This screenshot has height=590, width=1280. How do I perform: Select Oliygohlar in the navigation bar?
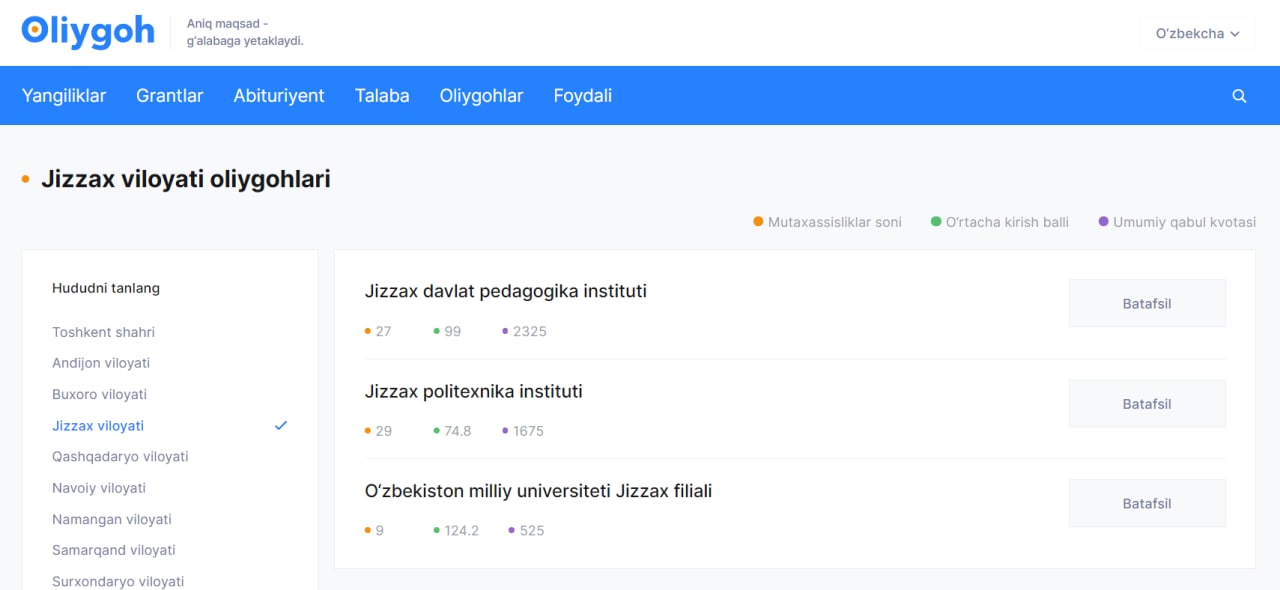(x=481, y=96)
